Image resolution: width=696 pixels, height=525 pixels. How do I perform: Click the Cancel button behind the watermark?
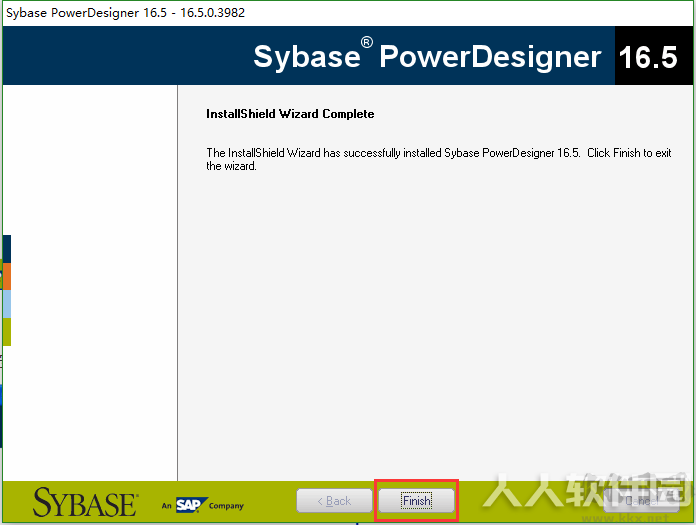click(641, 501)
